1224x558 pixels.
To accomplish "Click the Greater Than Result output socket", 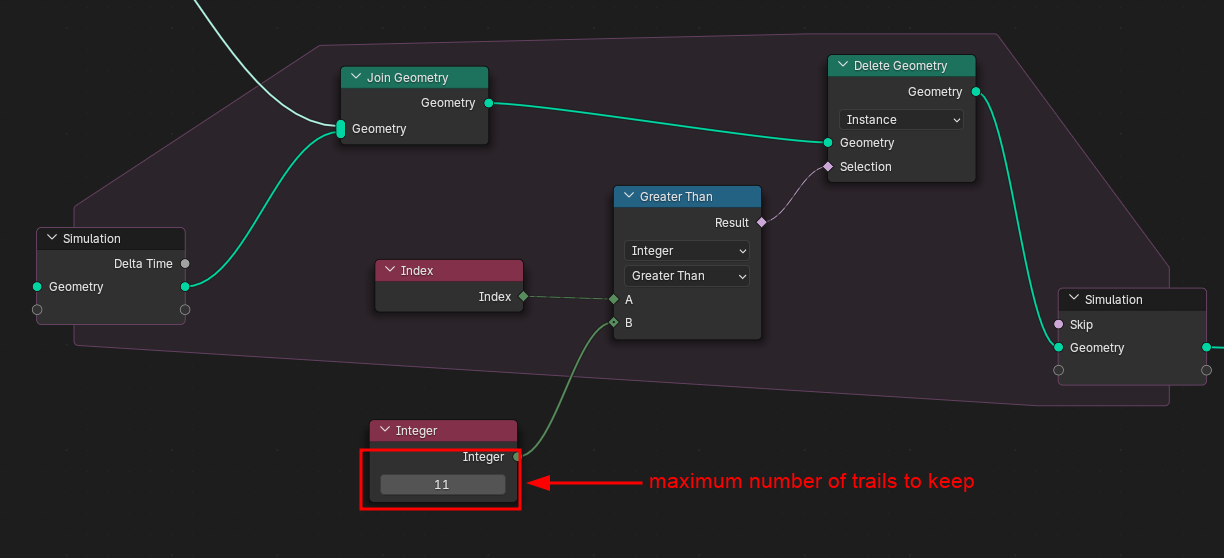I will (x=761, y=223).
